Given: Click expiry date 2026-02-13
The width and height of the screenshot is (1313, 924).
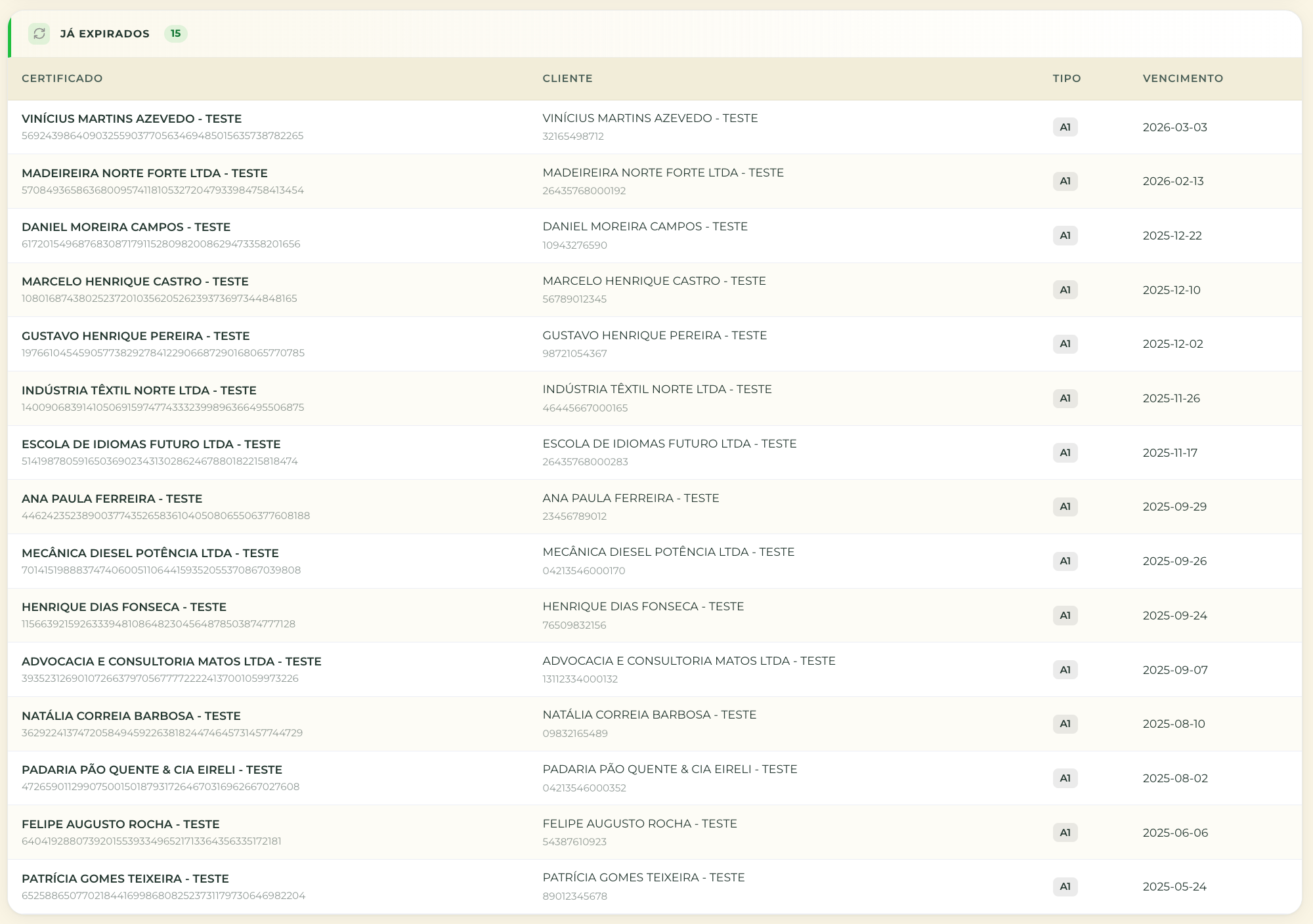Looking at the screenshot, I should click(x=1173, y=181).
